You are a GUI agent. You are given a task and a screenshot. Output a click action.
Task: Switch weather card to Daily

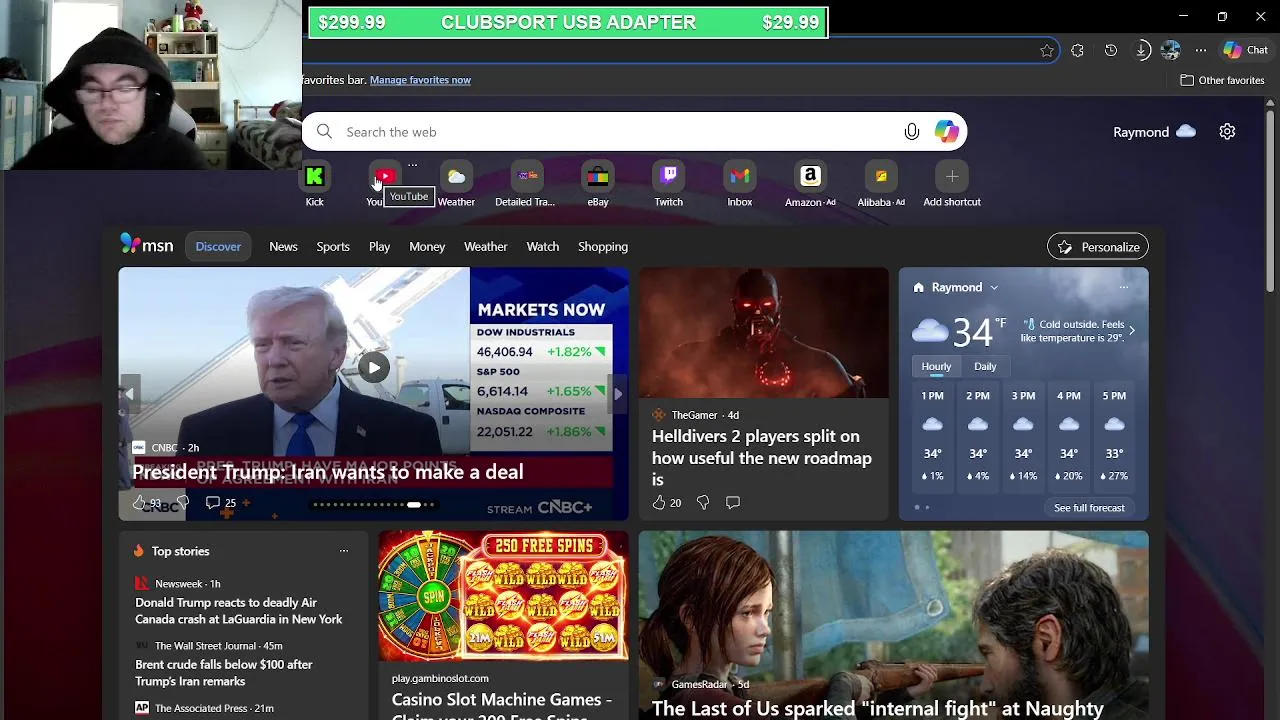985,366
